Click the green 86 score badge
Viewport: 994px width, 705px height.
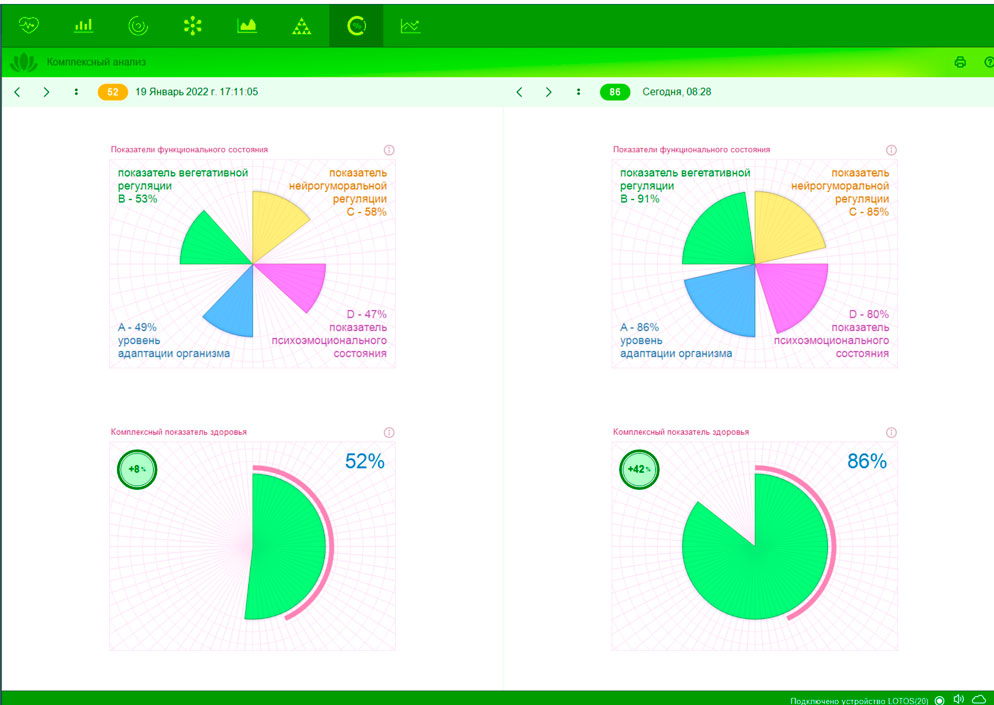click(x=614, y=92)
